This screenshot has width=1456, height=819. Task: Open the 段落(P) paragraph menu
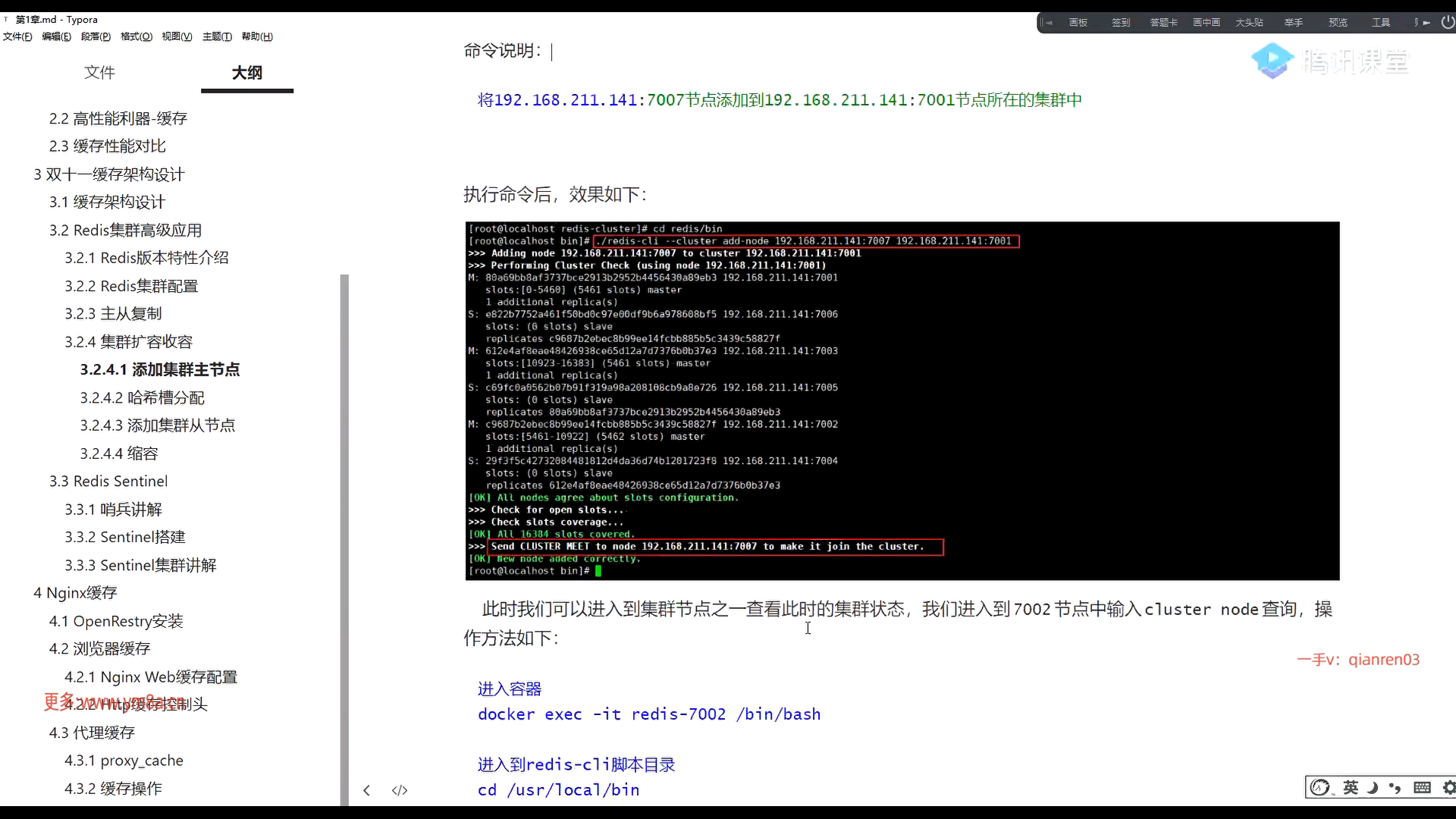tap(96, 36)
